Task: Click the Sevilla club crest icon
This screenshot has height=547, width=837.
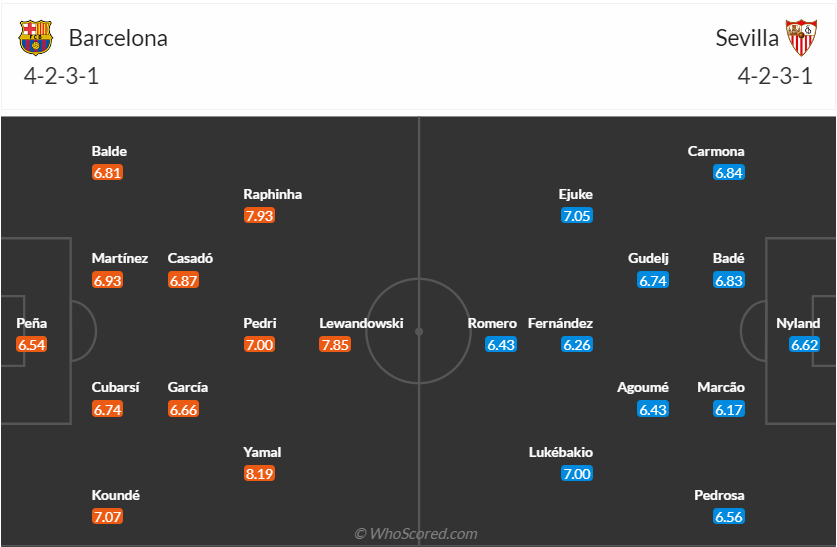Action: click(800, 38)
